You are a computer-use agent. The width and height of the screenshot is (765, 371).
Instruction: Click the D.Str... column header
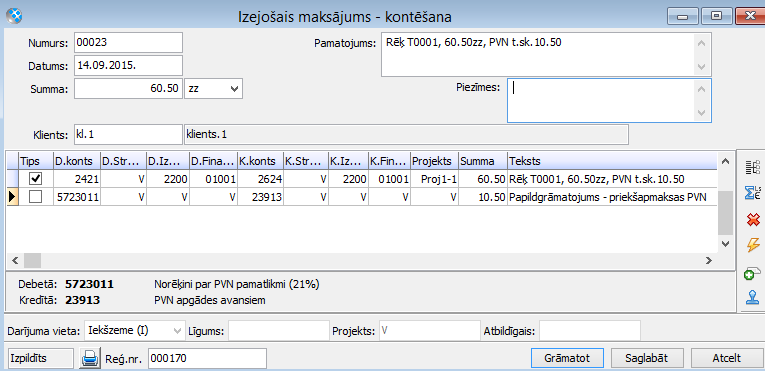point(123,161)
